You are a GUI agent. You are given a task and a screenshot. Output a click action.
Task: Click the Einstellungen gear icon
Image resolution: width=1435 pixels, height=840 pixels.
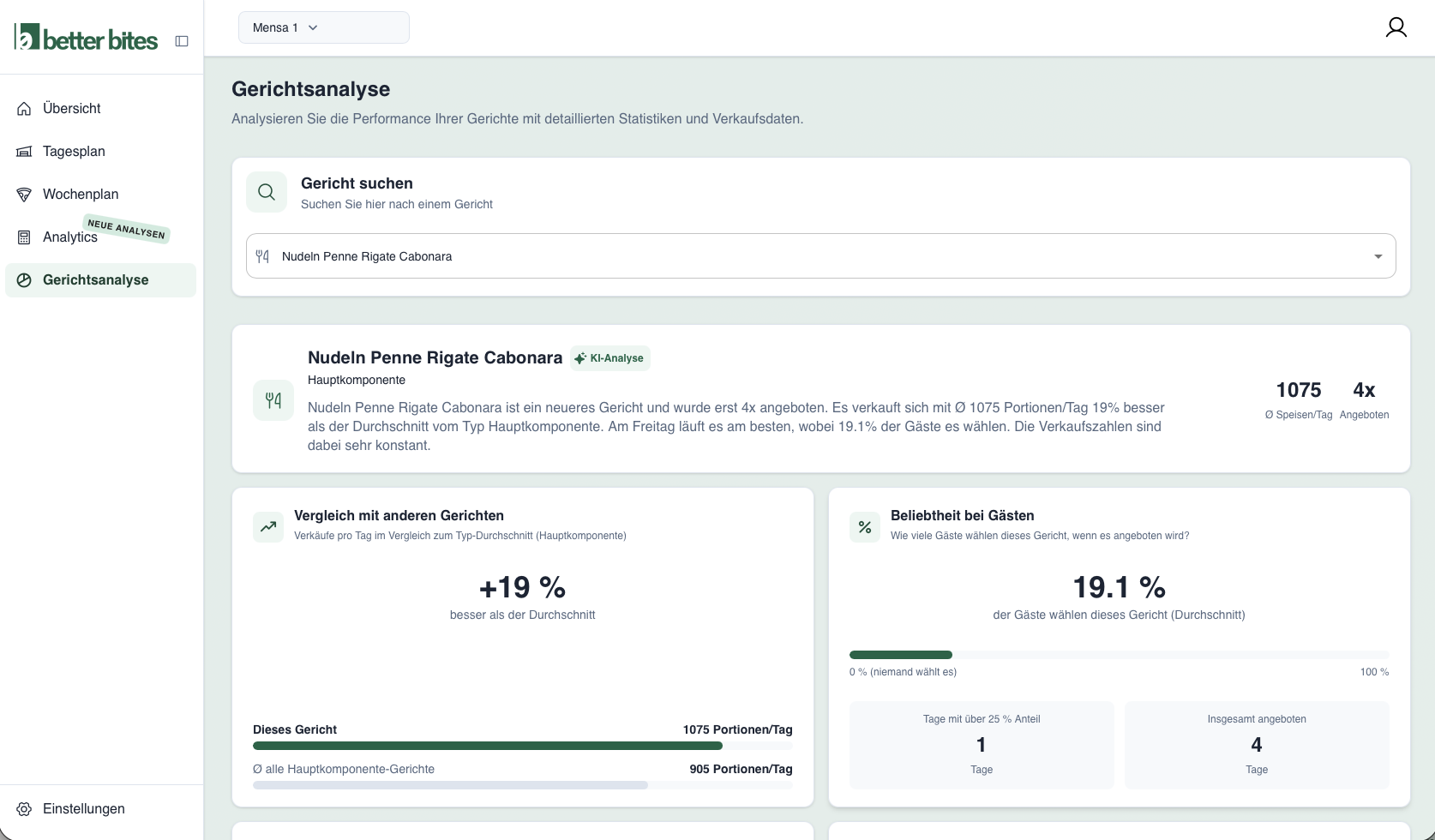(24, 809)
